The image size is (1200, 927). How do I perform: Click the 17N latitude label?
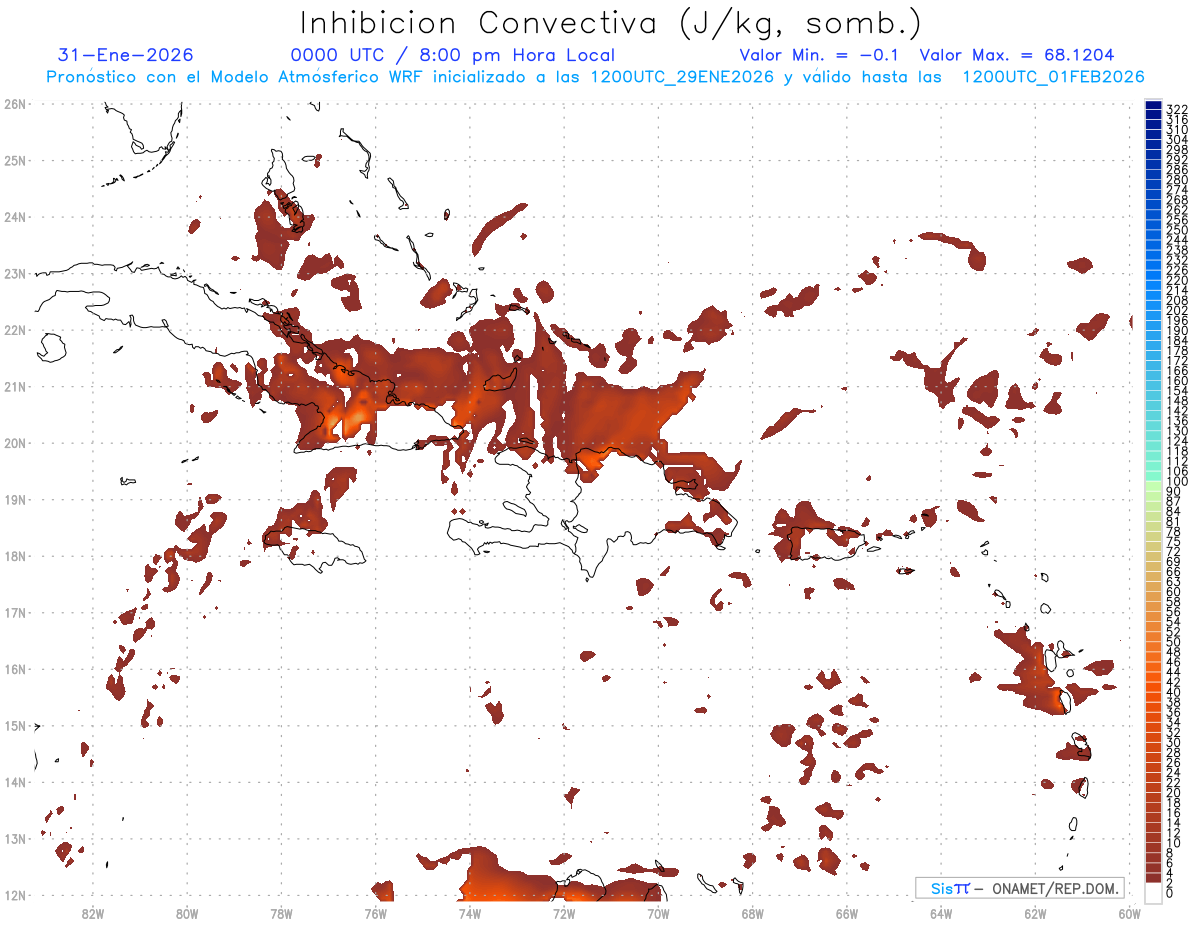(16, 612)
